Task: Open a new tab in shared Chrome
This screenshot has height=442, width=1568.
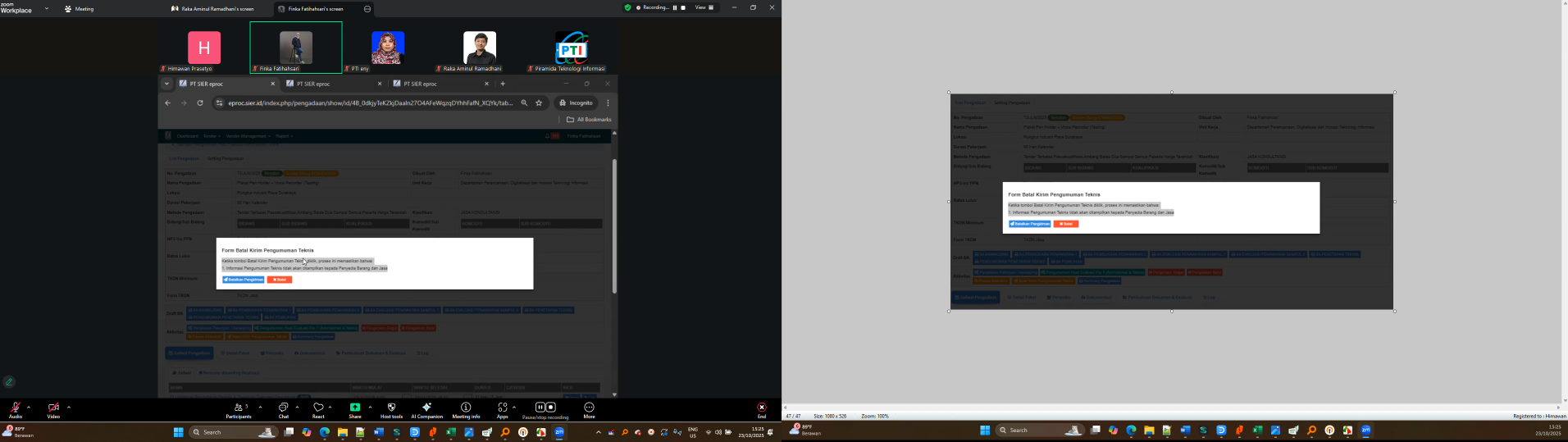Action: coord(503,84)
